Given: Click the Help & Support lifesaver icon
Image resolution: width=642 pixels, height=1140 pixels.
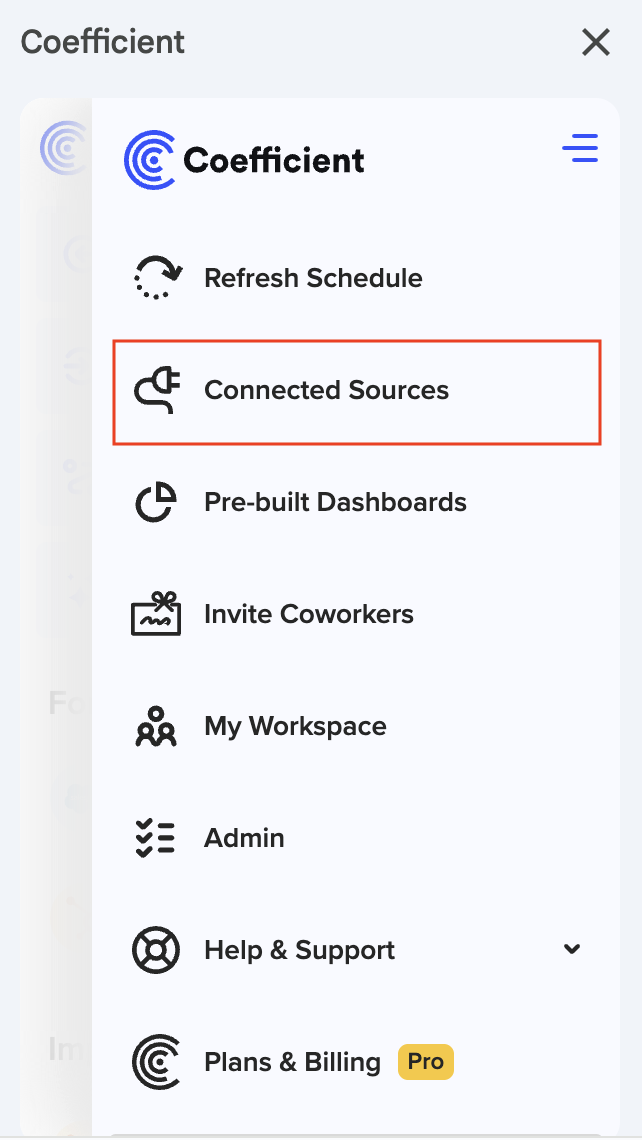Looking at the screenshot, I should pos(156,949).
